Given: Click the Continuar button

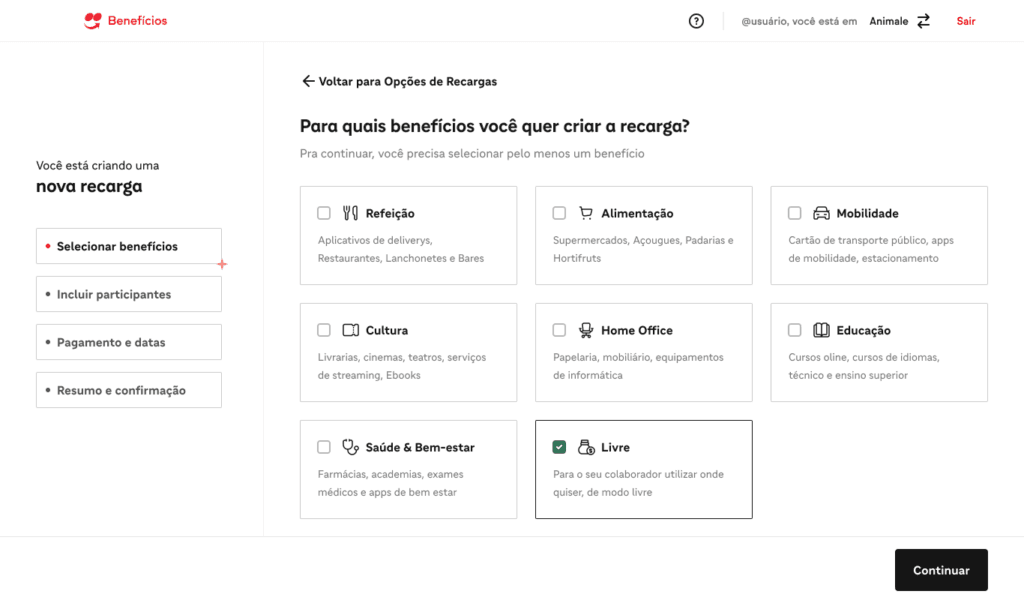Looking at the screenshot, I should [x=941, y=570].
